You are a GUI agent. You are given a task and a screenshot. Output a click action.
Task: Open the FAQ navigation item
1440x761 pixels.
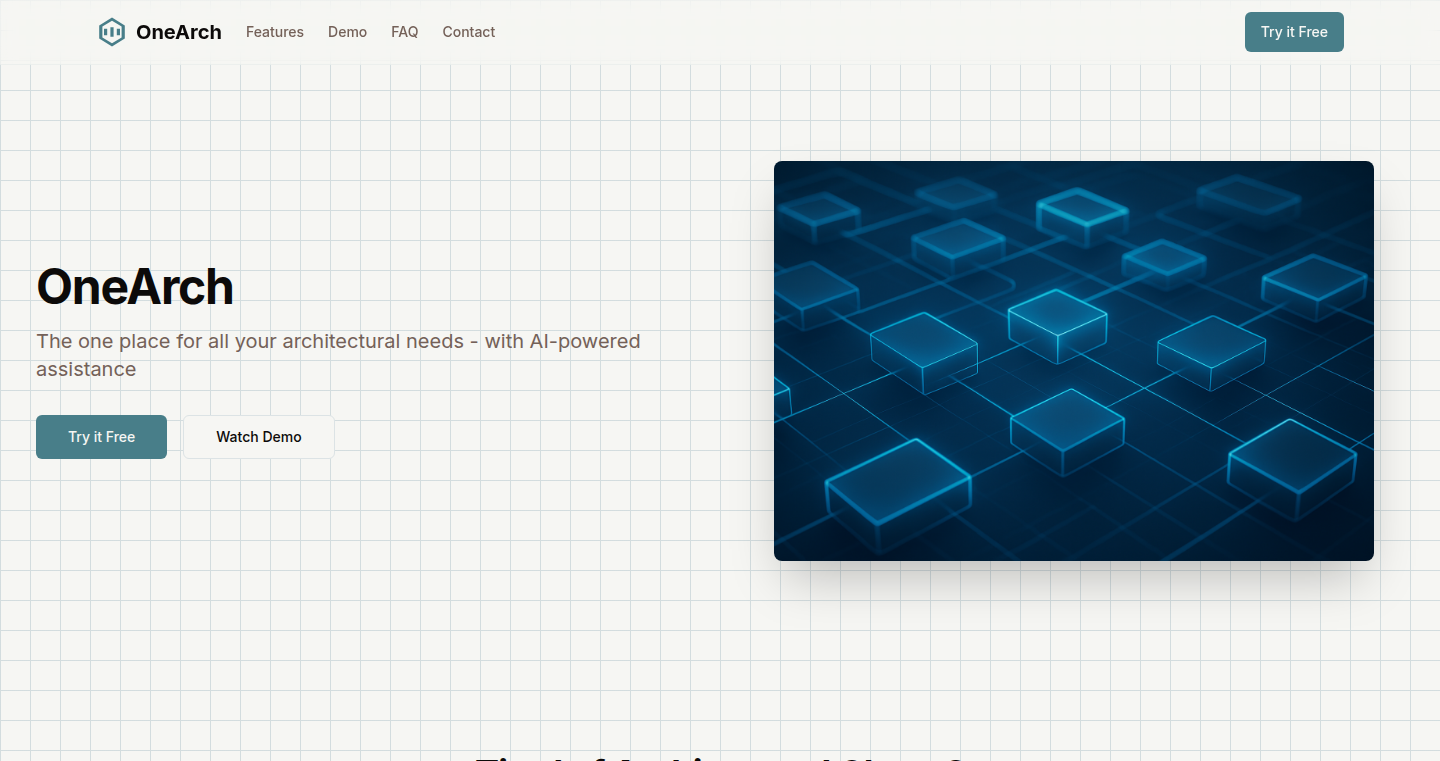pyautogui.click(x=405, y=32)
